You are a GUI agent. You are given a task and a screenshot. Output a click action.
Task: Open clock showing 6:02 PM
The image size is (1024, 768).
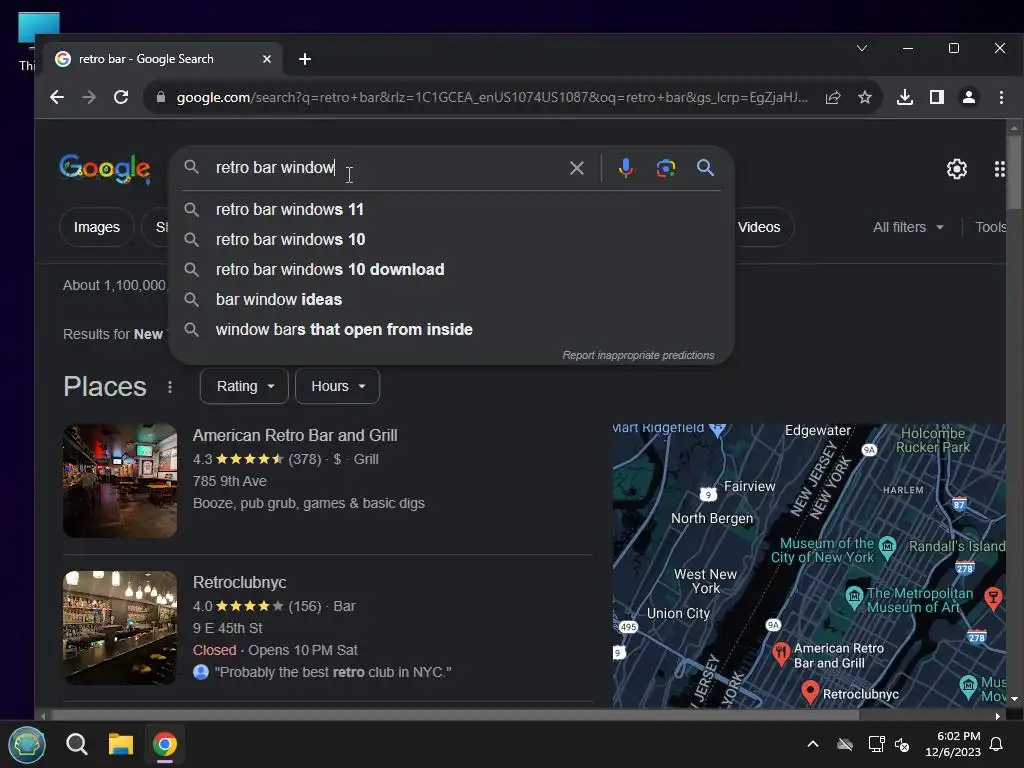click(953, 744)
